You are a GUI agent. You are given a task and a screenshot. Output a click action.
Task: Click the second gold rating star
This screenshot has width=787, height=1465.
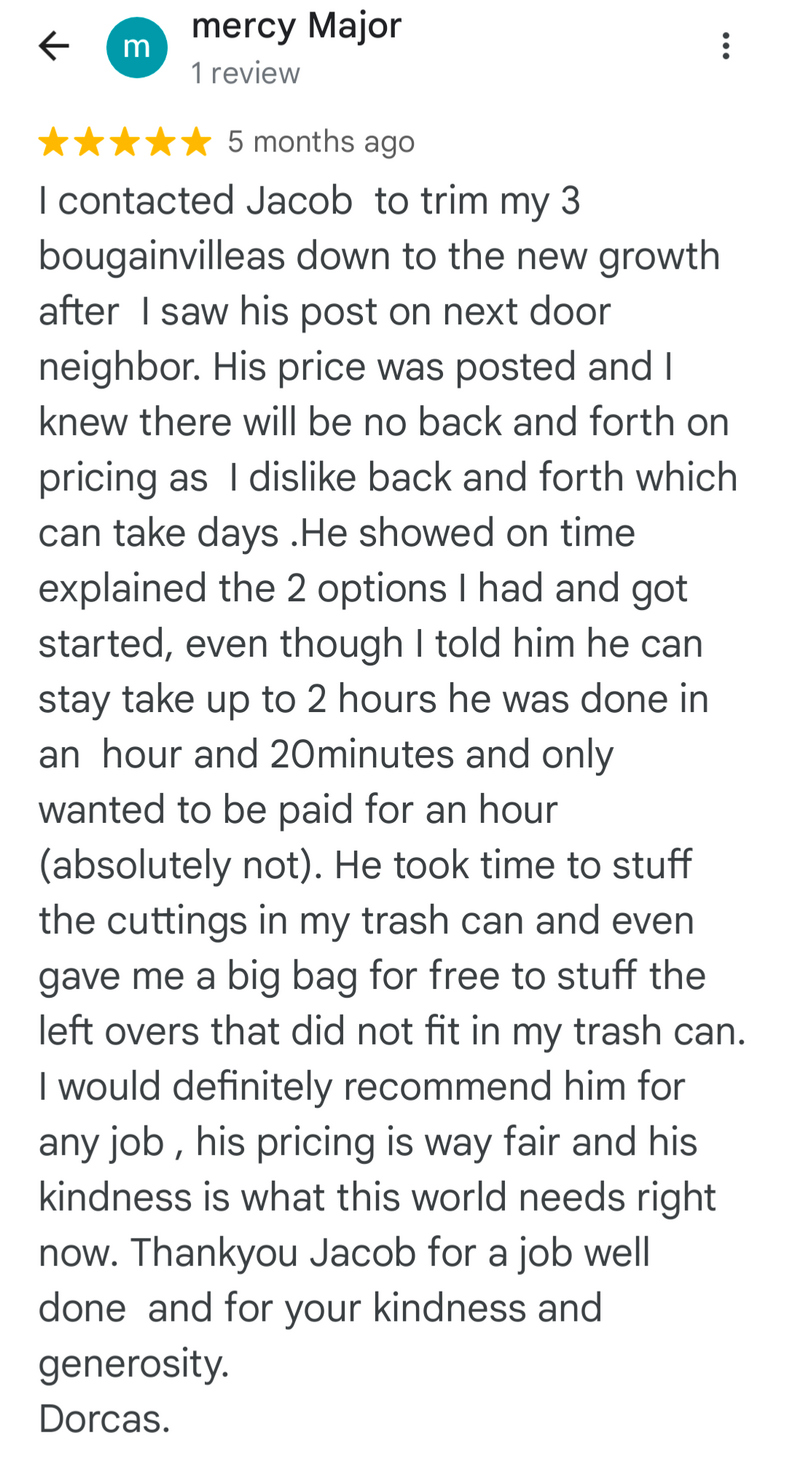pos(89,143)
